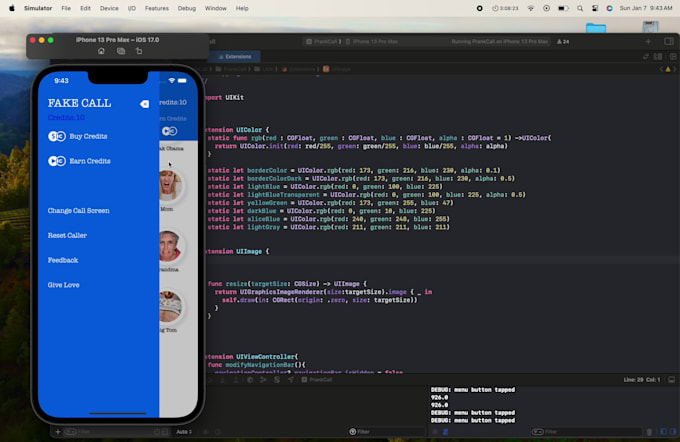
Task: Tap the Earn Credits video coin icon
Action: coord(57,161)
